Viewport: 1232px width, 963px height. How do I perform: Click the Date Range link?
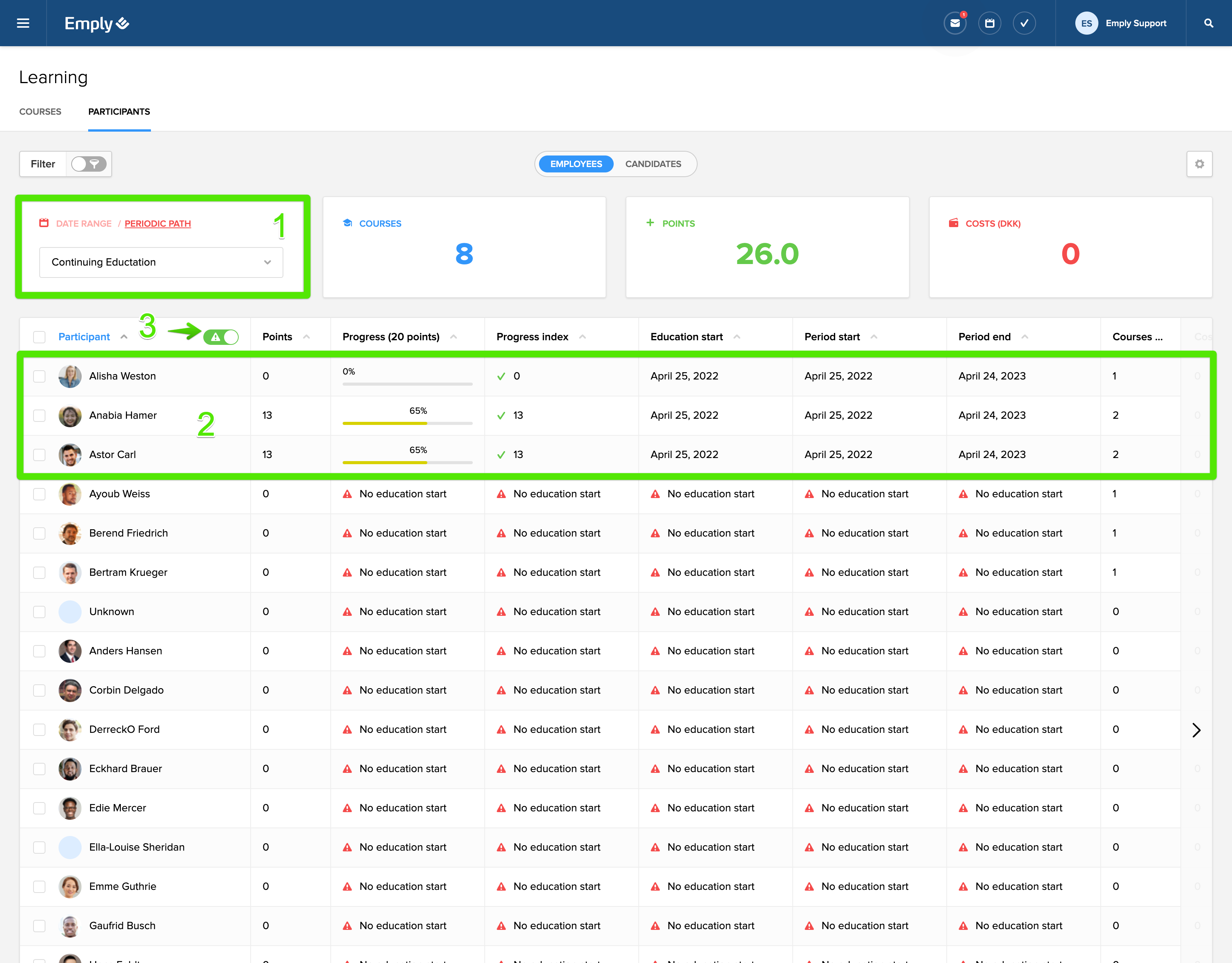pyautogui.click(x=84, y=224)
